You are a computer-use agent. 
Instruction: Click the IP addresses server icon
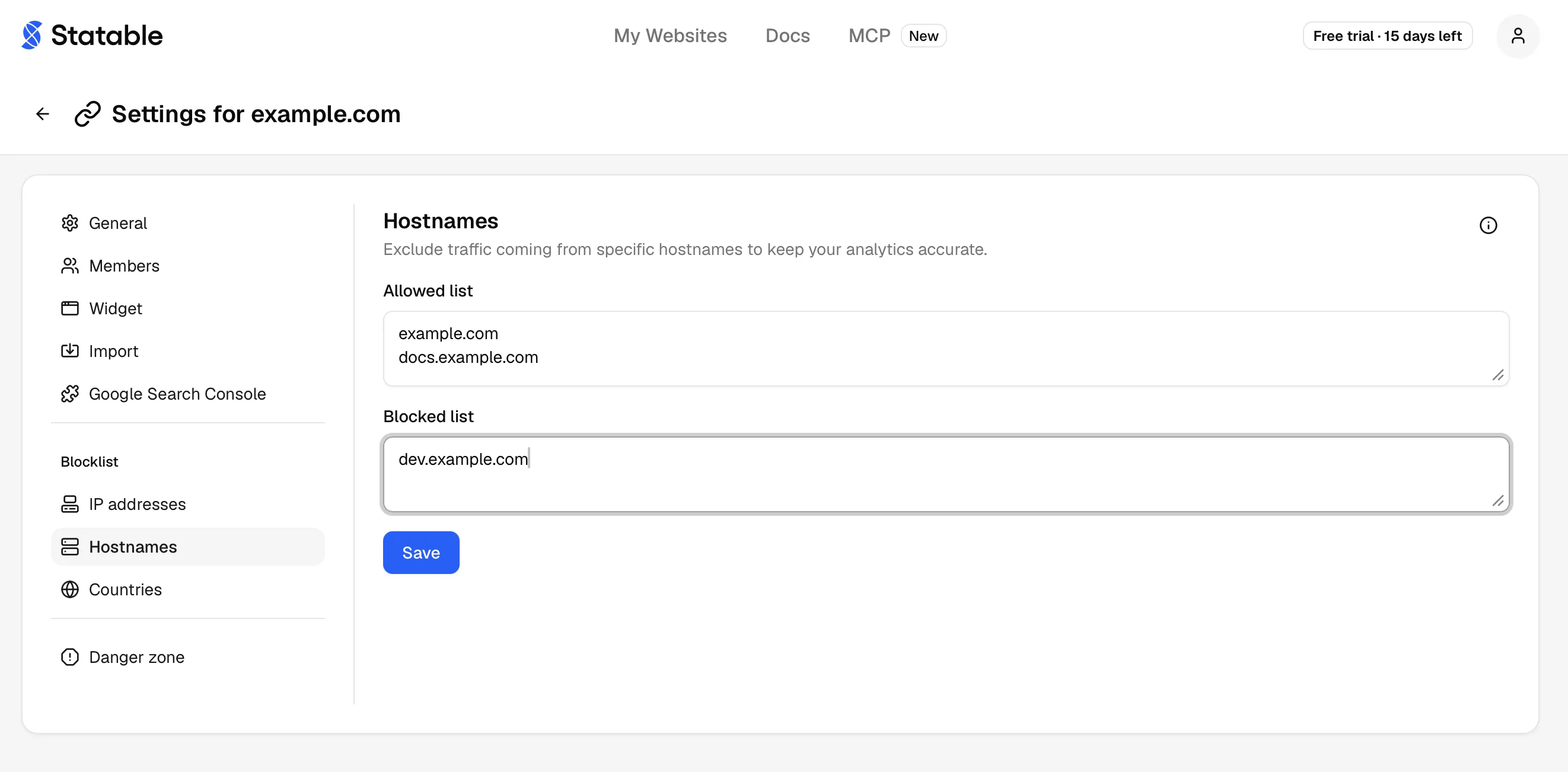tap(70, 505)
